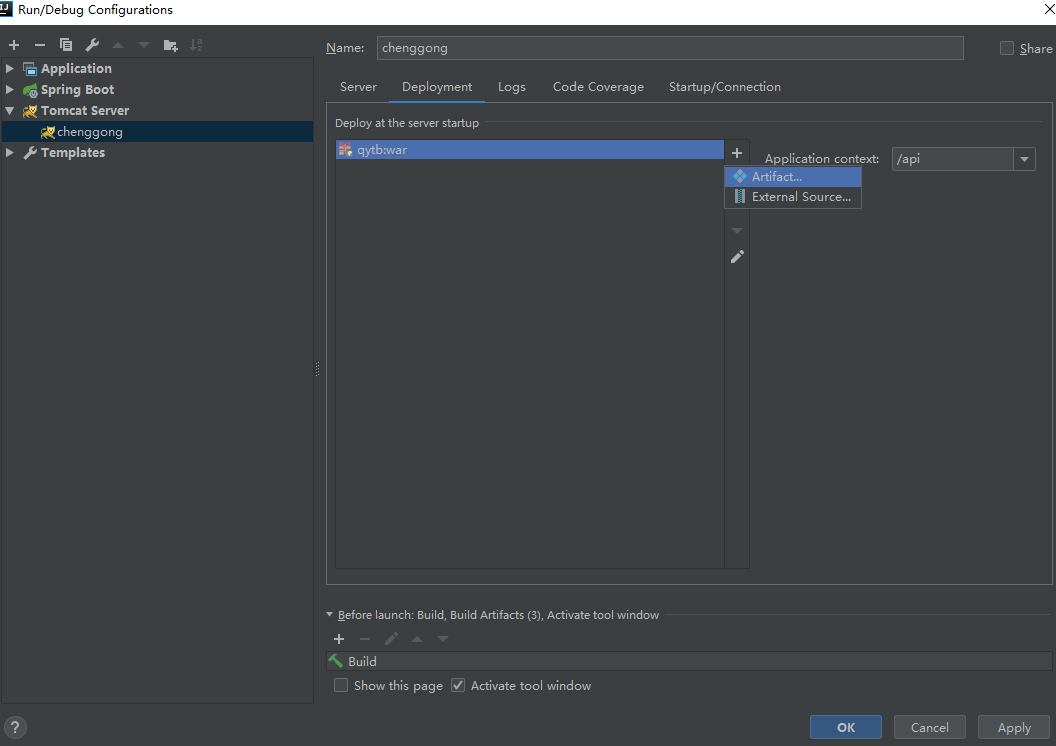Uncheck Activate tool window
Viewport: 1056px width, 746px height.
coord(458,685)
